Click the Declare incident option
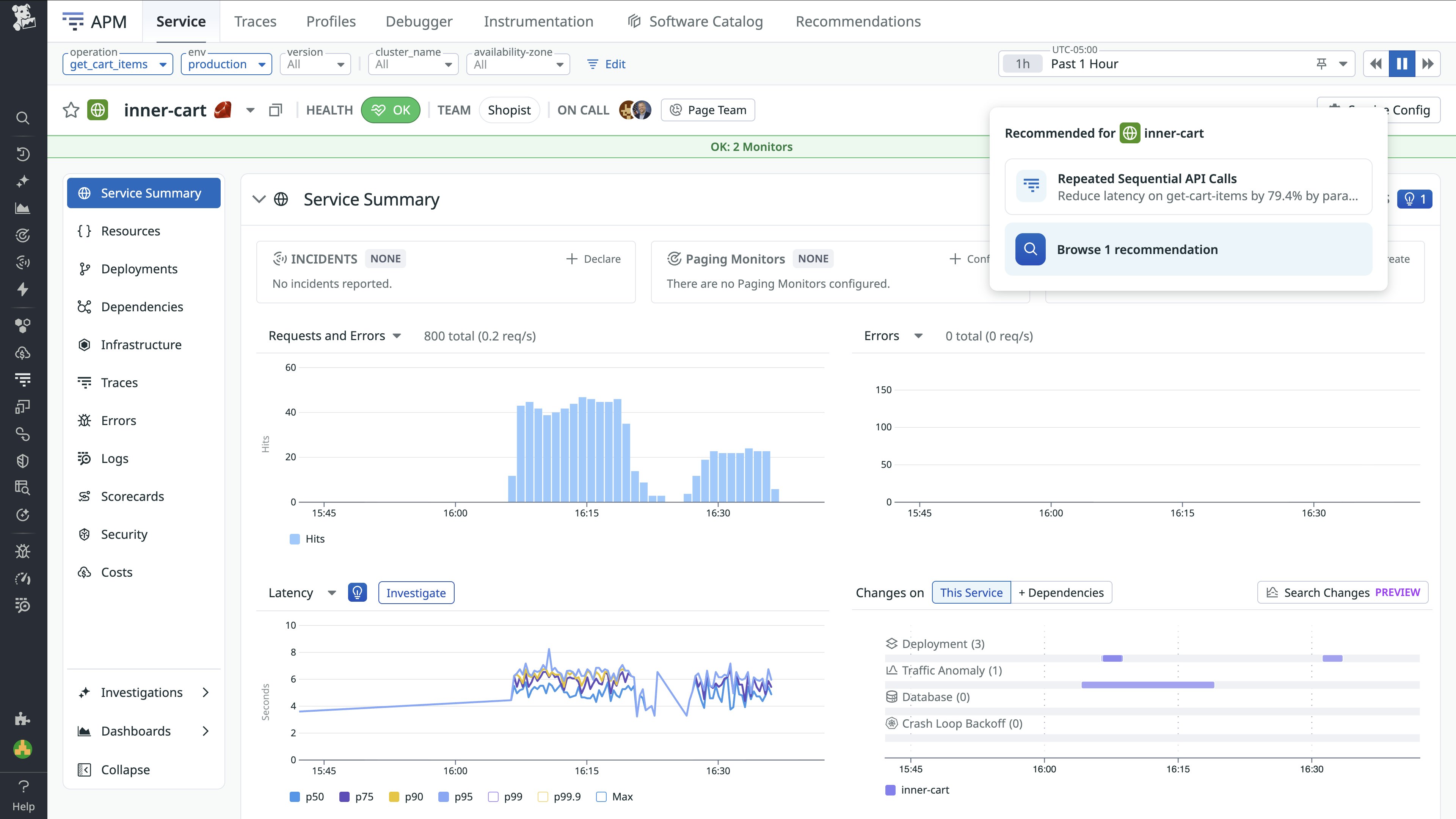This screenshot has height=819, width=1456. tap(593, 258)
